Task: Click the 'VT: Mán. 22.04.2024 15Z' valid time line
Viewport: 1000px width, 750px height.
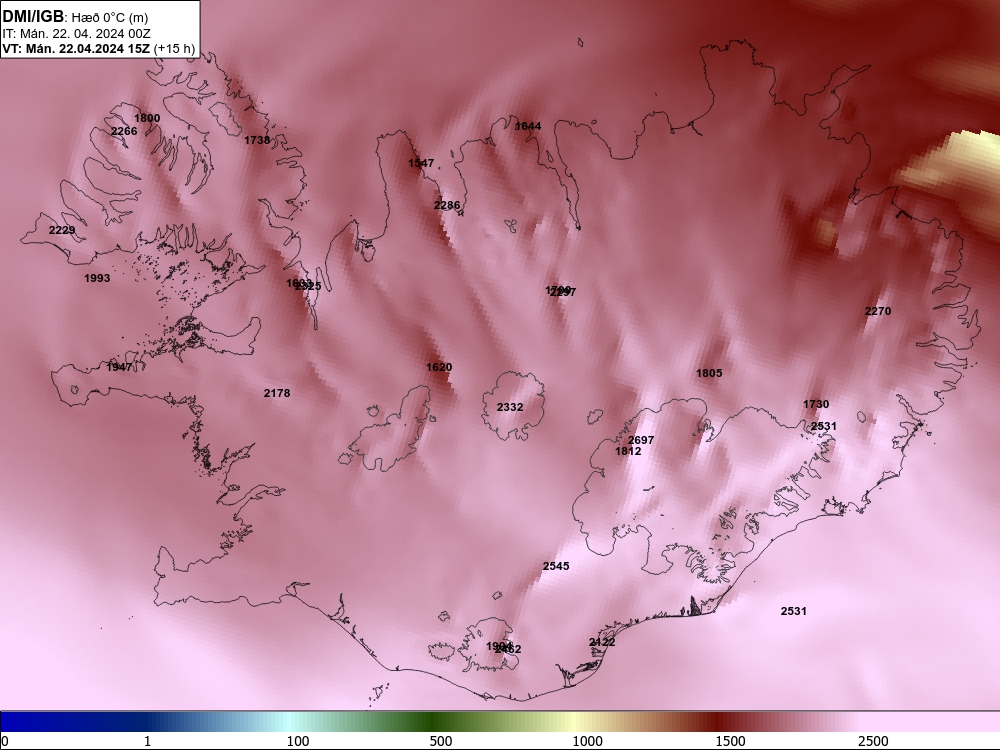Action: pyautogui.click(x=77, y=49)
